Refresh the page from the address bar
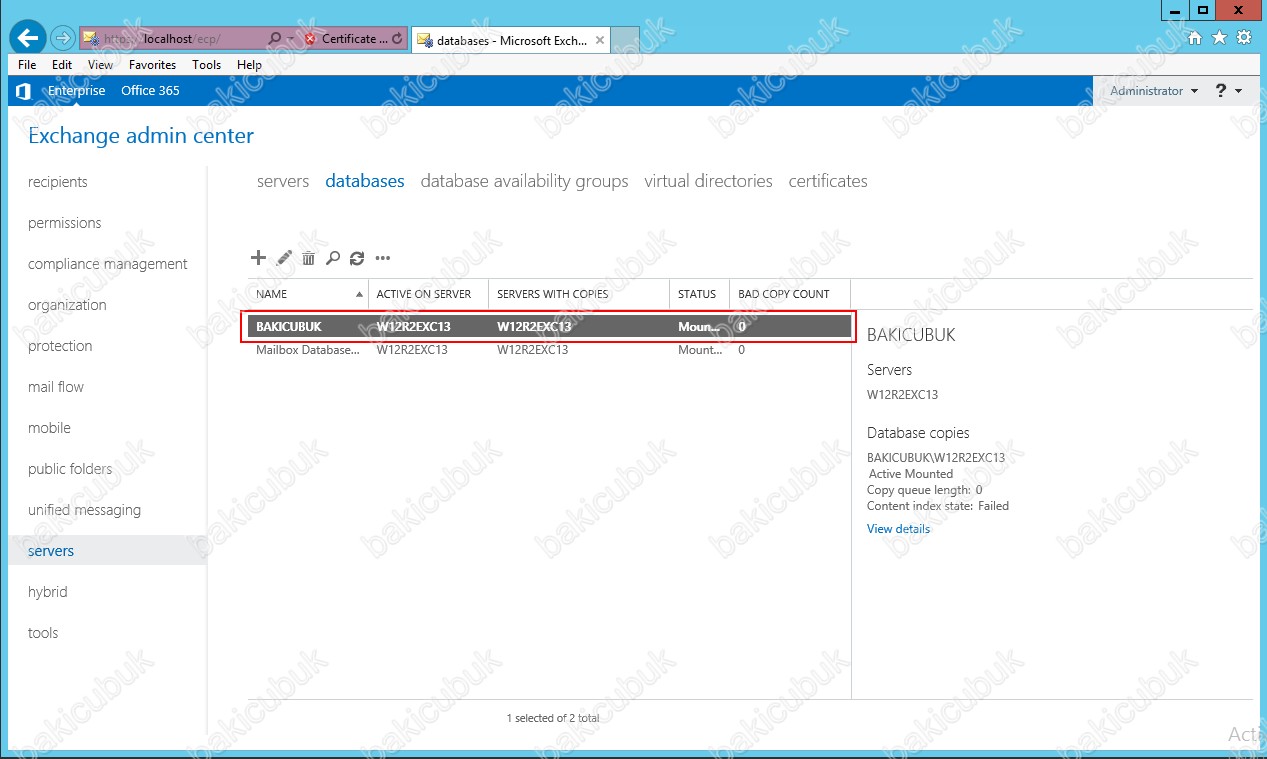This screenshot has height=759, width=1267. 398,39
